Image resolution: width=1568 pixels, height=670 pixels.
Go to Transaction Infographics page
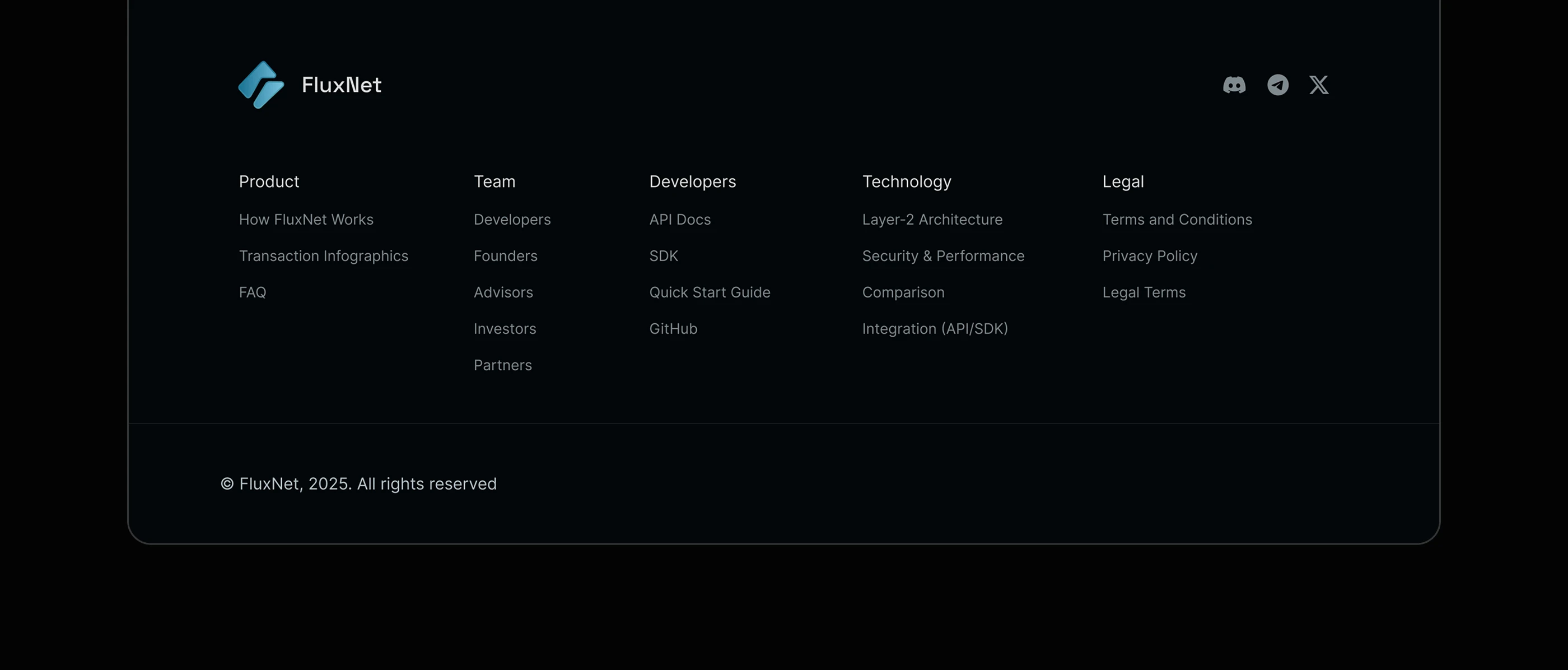click(323, 256)
